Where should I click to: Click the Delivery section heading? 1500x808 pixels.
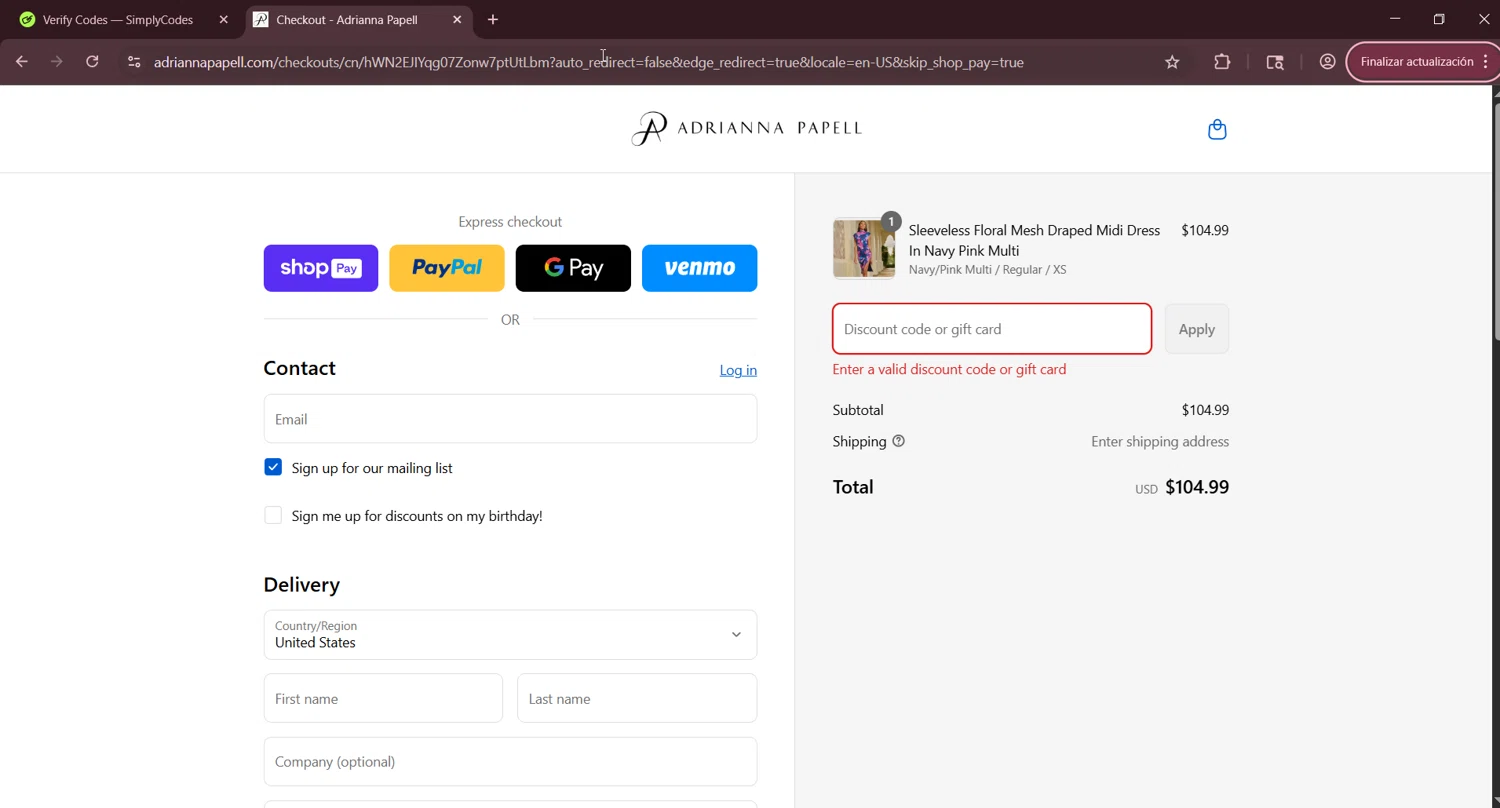point(301,584)
